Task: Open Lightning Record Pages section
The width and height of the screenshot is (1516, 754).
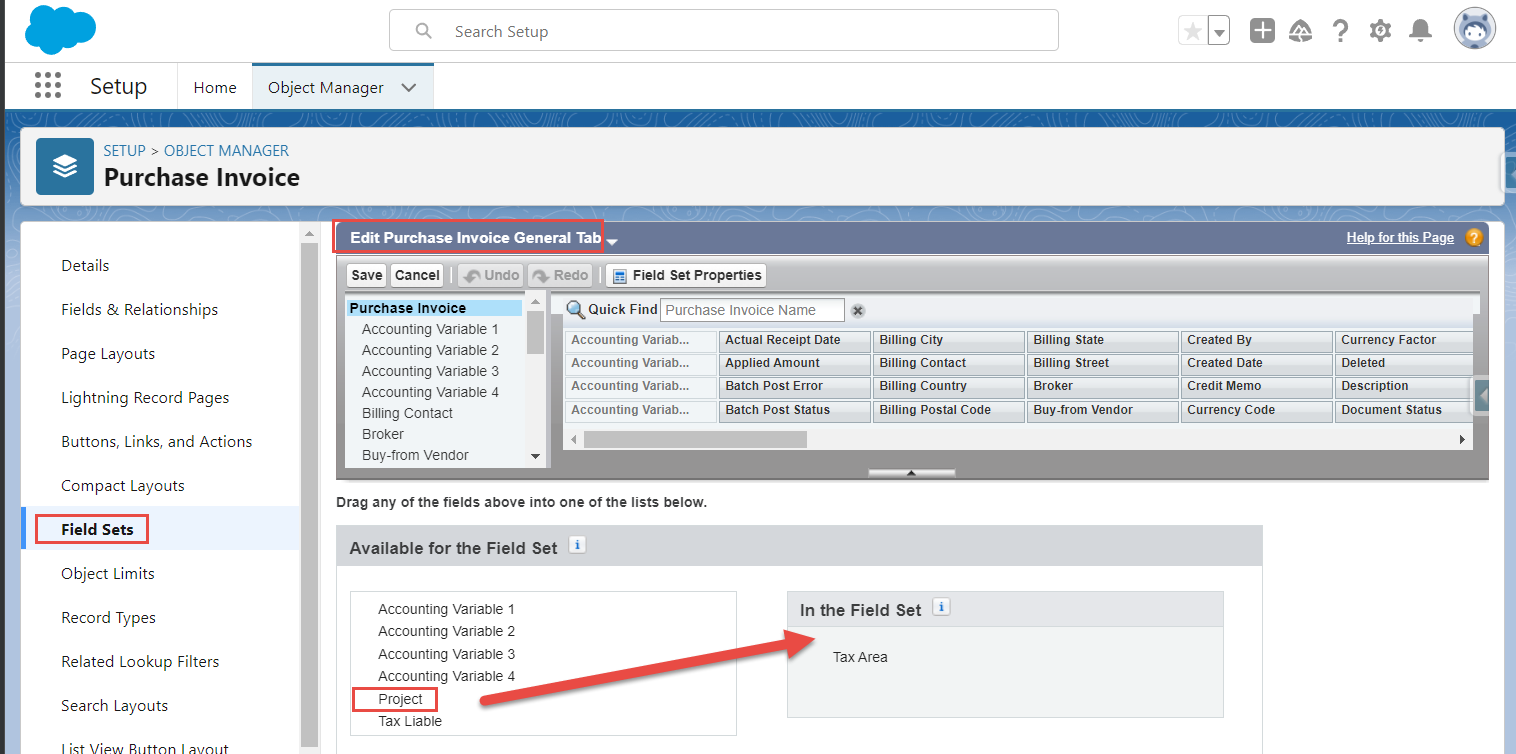Action: click(x=145, y=397)
